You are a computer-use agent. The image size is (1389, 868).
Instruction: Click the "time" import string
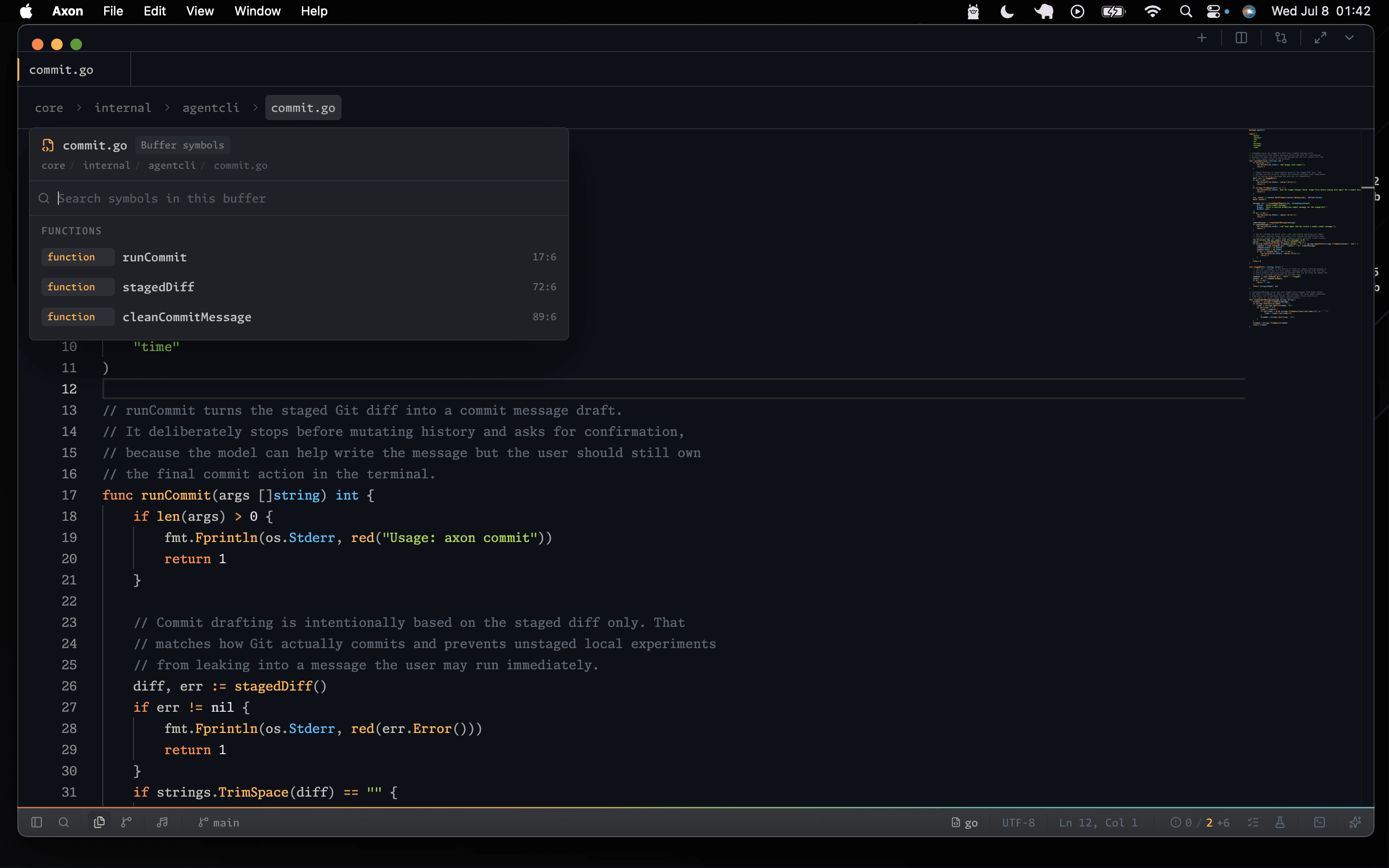pyautogui.click(x=156, y=347)
